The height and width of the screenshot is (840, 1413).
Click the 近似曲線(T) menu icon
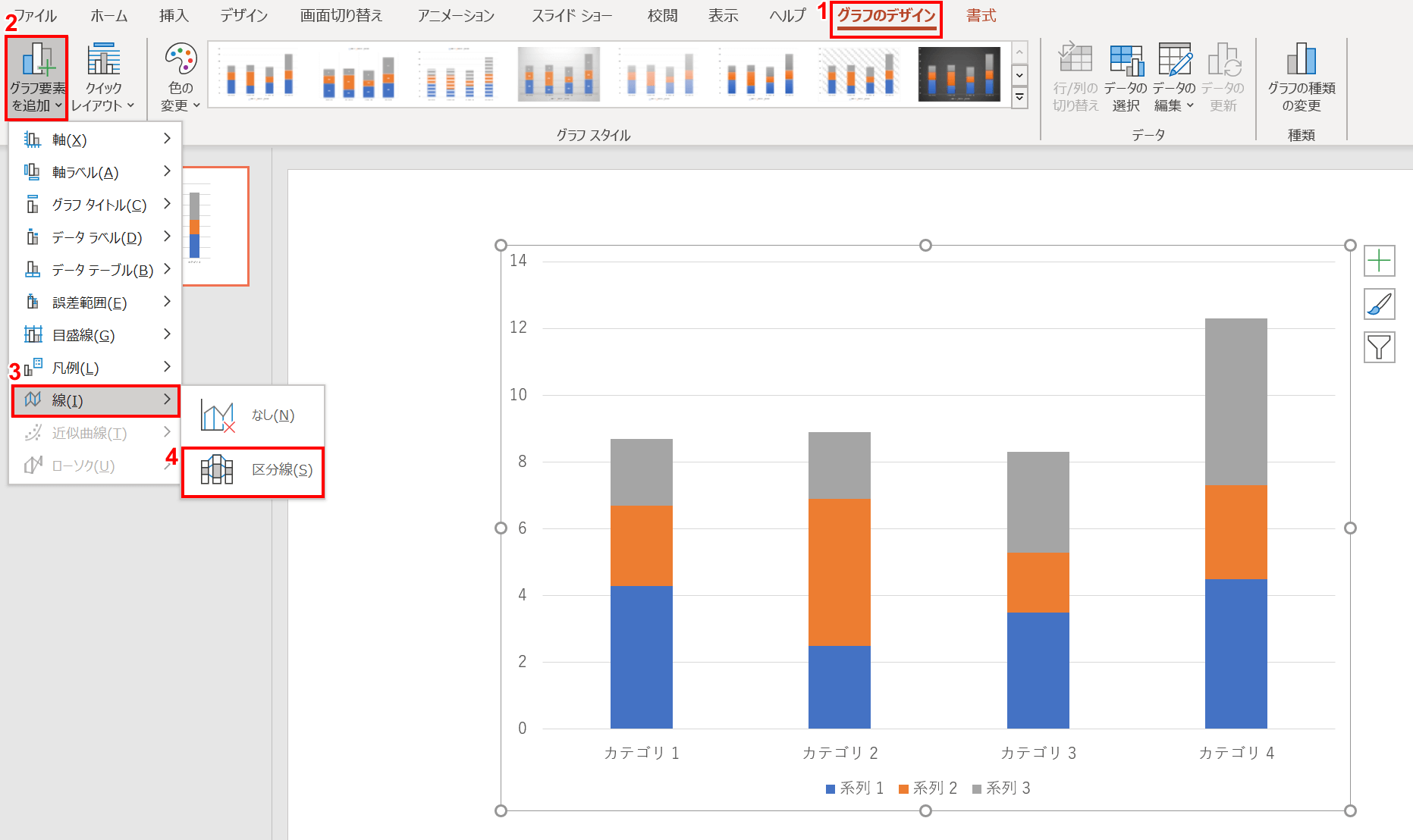33,433
